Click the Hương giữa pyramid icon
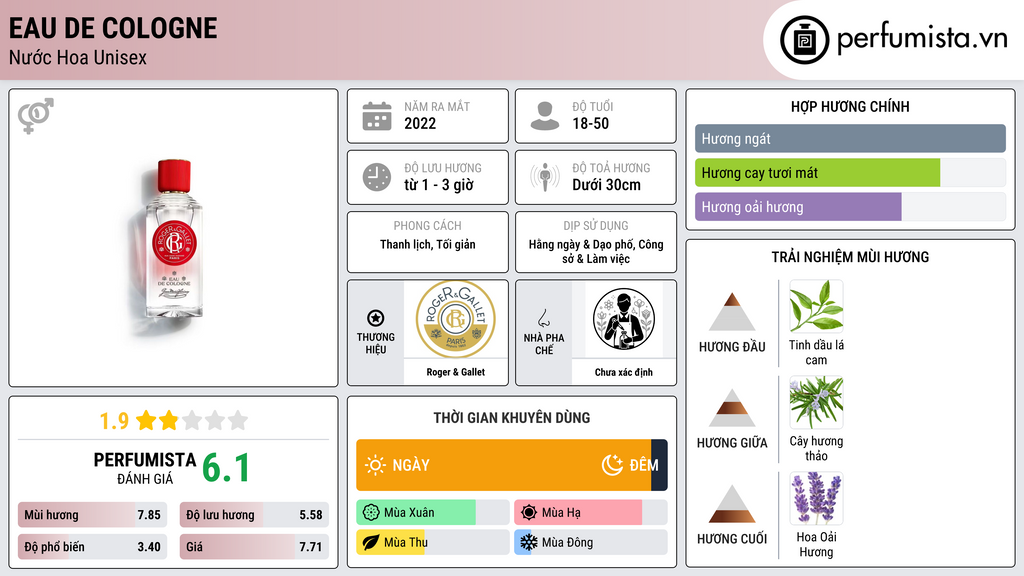Screen dimensions: 1024x576 click(732, 408)
